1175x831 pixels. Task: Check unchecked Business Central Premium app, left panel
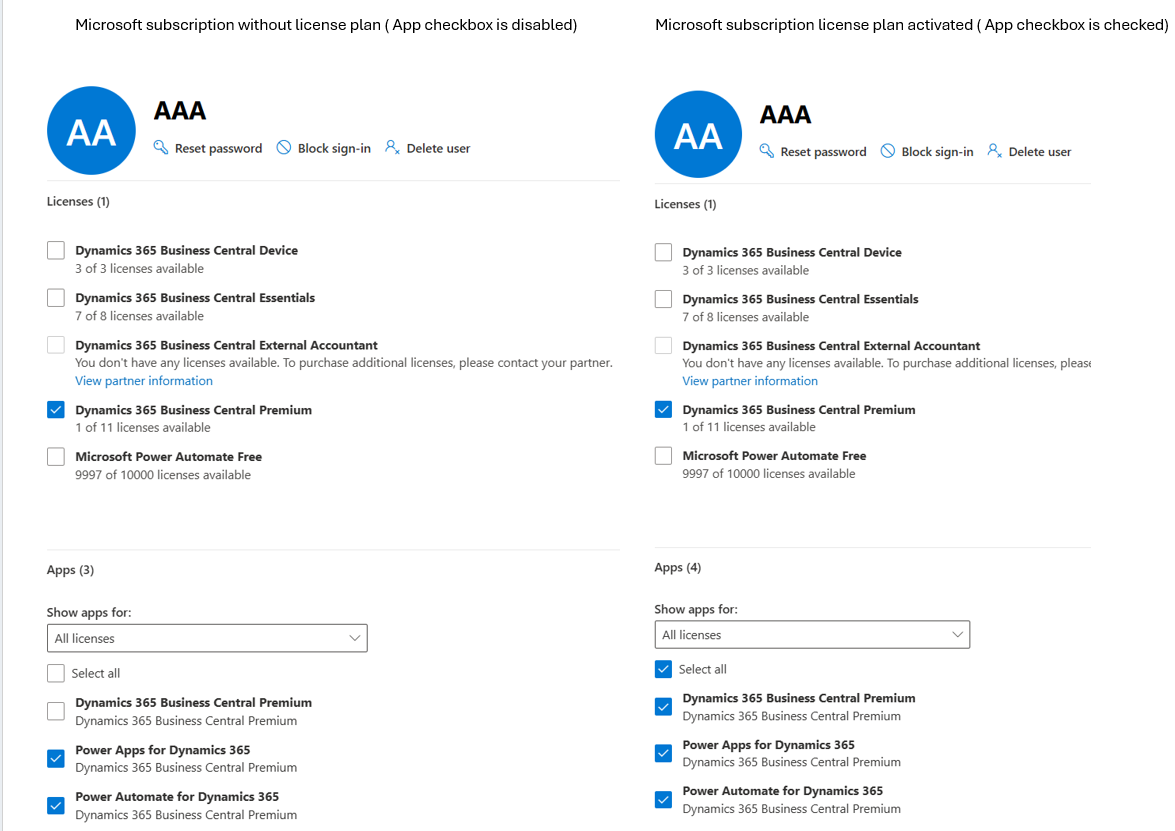tap(56, 711)
